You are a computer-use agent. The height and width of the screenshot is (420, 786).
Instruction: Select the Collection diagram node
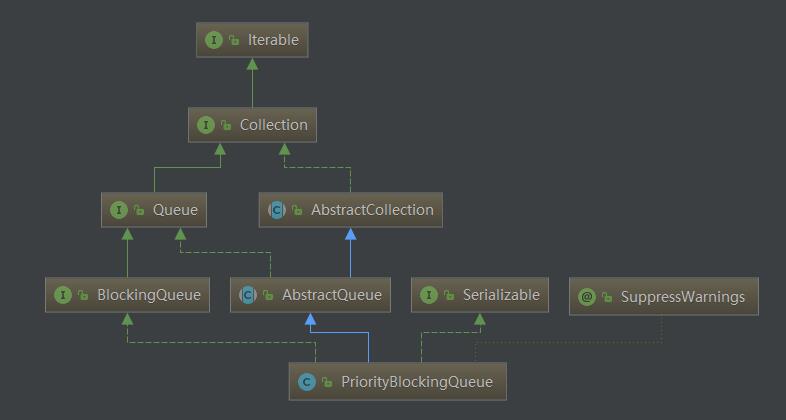252,125
